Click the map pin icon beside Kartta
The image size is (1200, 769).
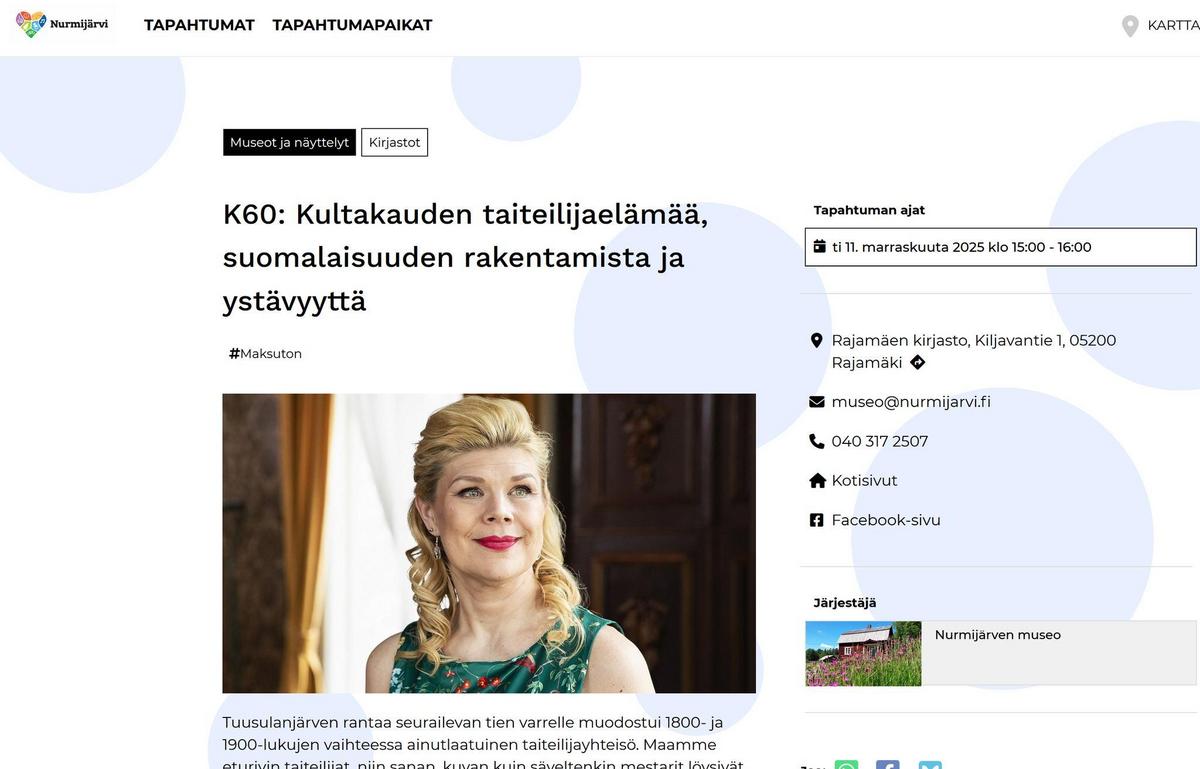coord(1130,26)
